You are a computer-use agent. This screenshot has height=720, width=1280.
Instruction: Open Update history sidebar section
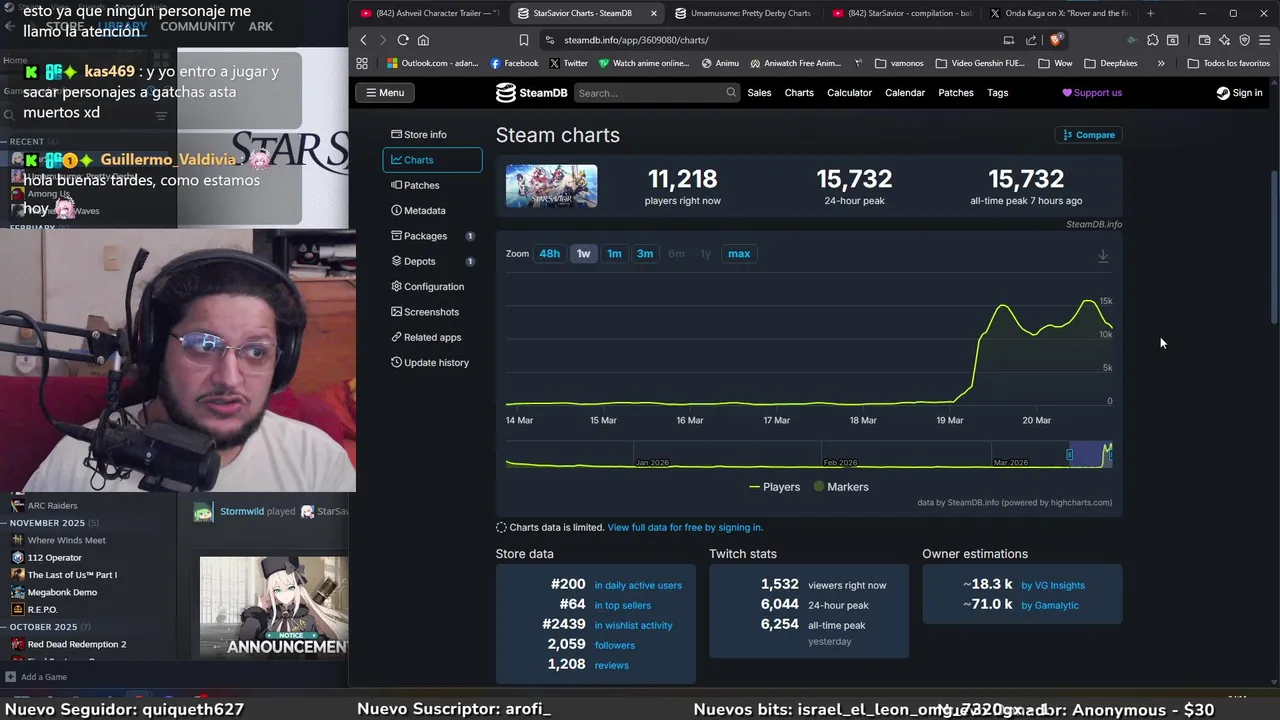430,363
